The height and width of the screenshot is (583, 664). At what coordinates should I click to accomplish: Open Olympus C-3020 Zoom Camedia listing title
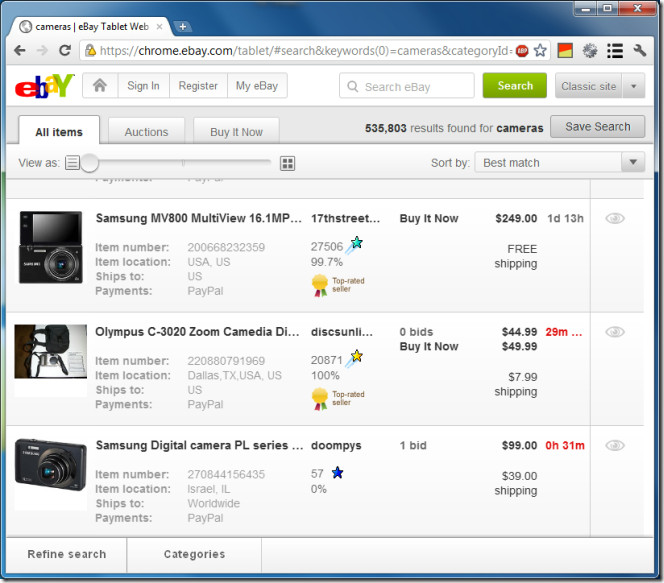click(197, 332)
